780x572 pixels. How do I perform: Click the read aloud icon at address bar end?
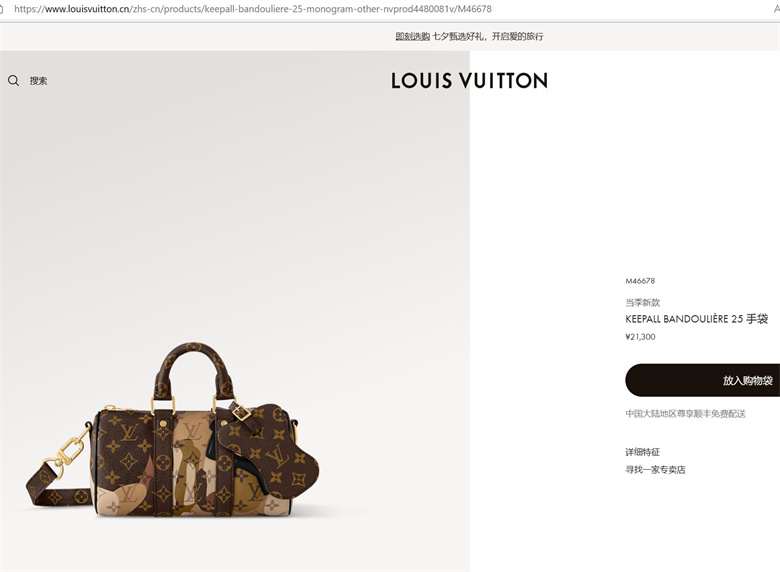tap(777, 9)
